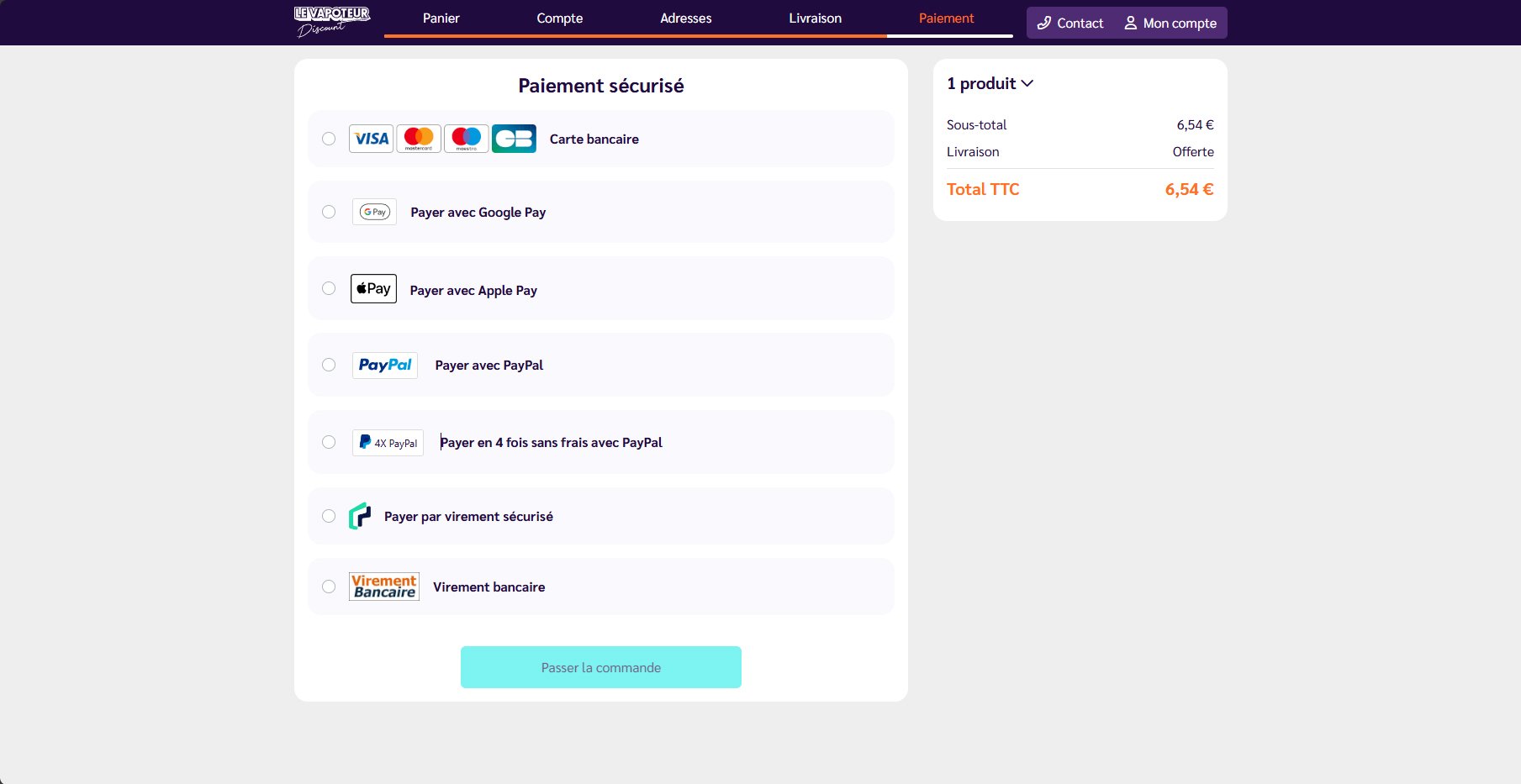Select the Google Pay radio button
Viewport: 1521px width, 784px height.
(x=329, y=212)
